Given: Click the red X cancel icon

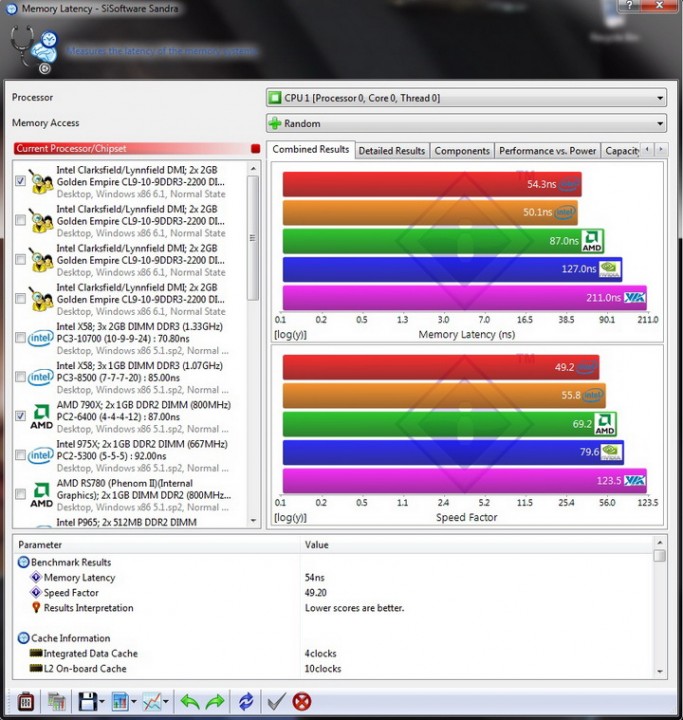Looking at the screenshot, I should (x=302, y=702).
